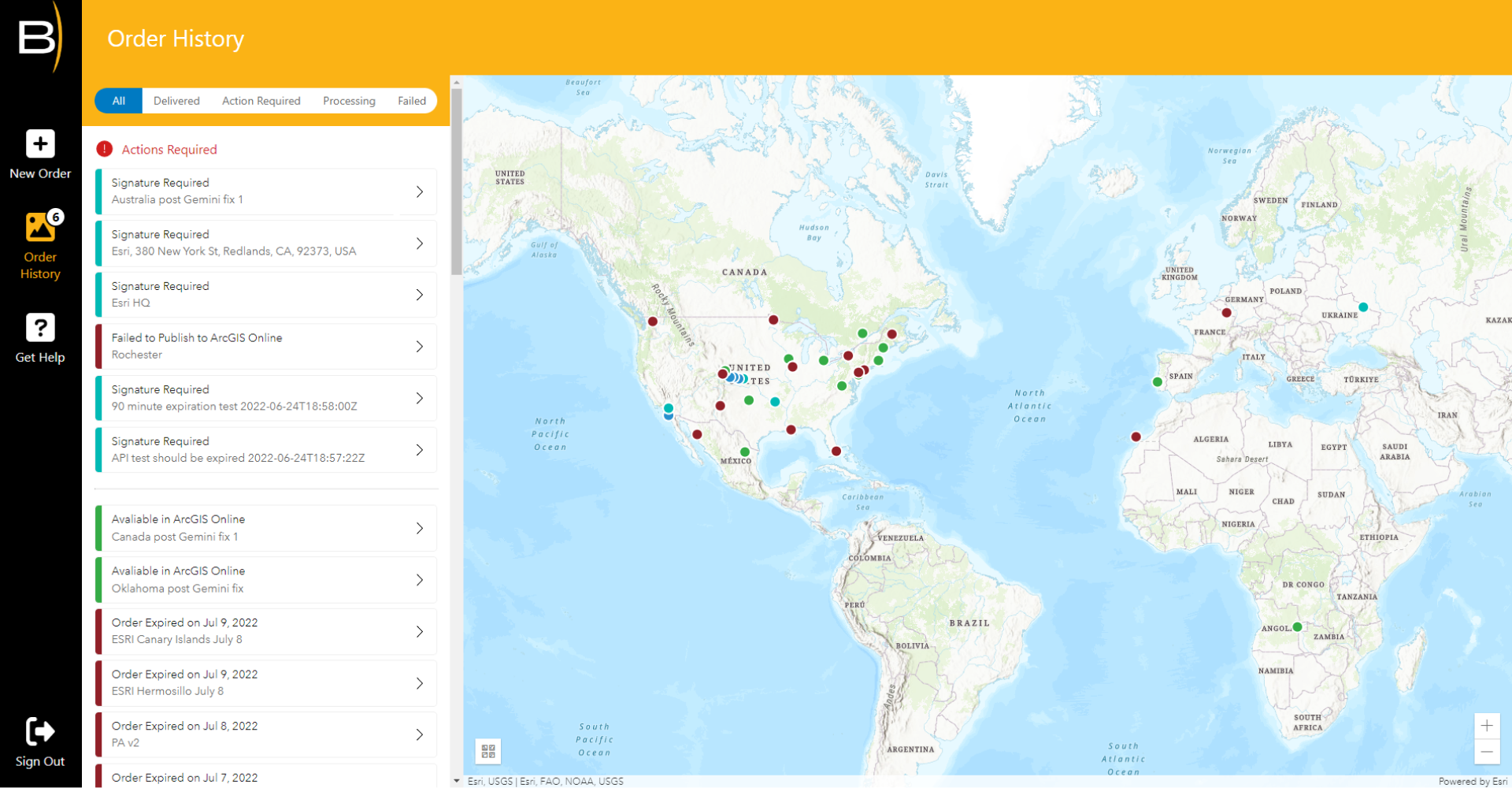Expand Esri HQ order chevron
The width and height of the screenshot is (1512, 788).
[420, 295]
